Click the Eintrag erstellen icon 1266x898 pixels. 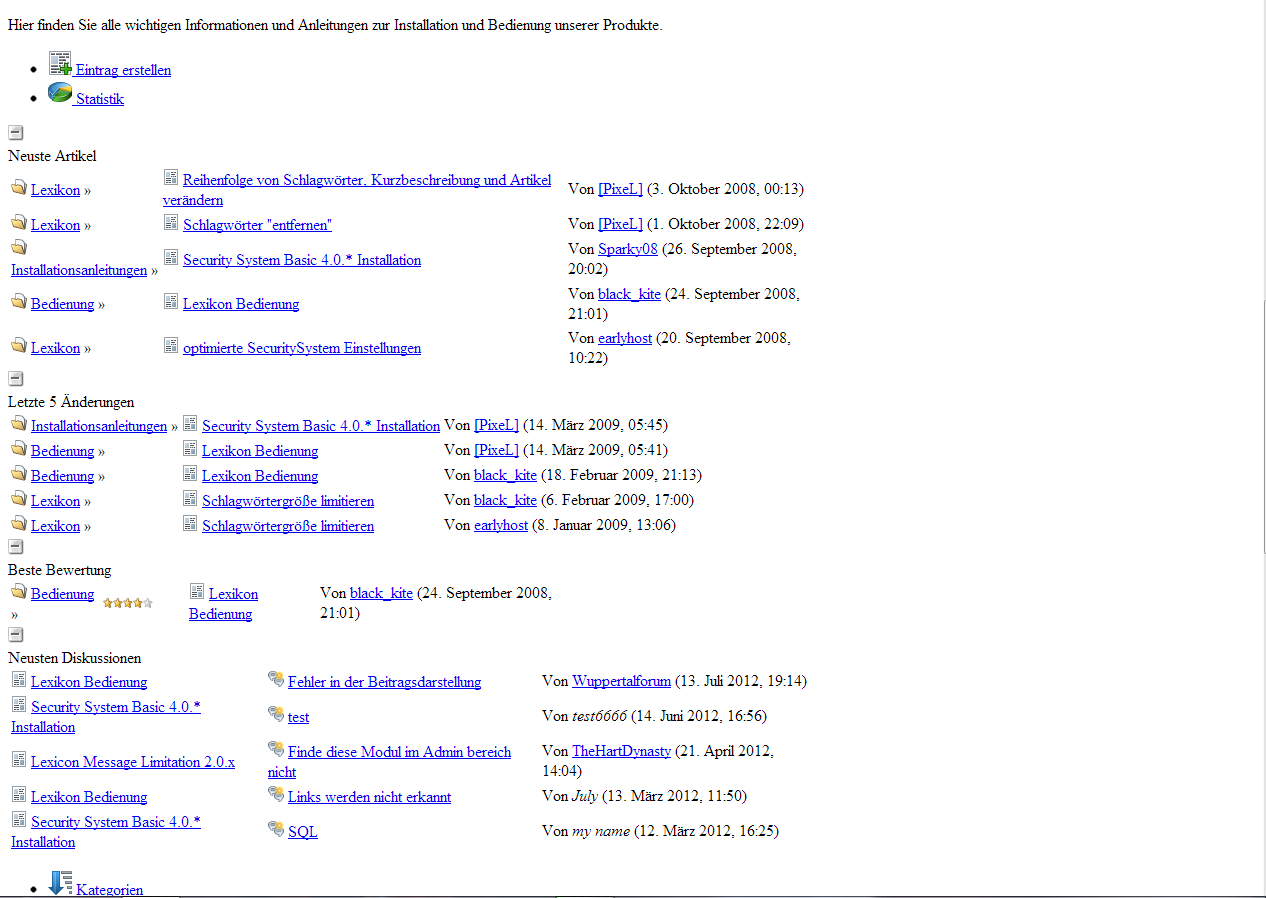point(60,63)
